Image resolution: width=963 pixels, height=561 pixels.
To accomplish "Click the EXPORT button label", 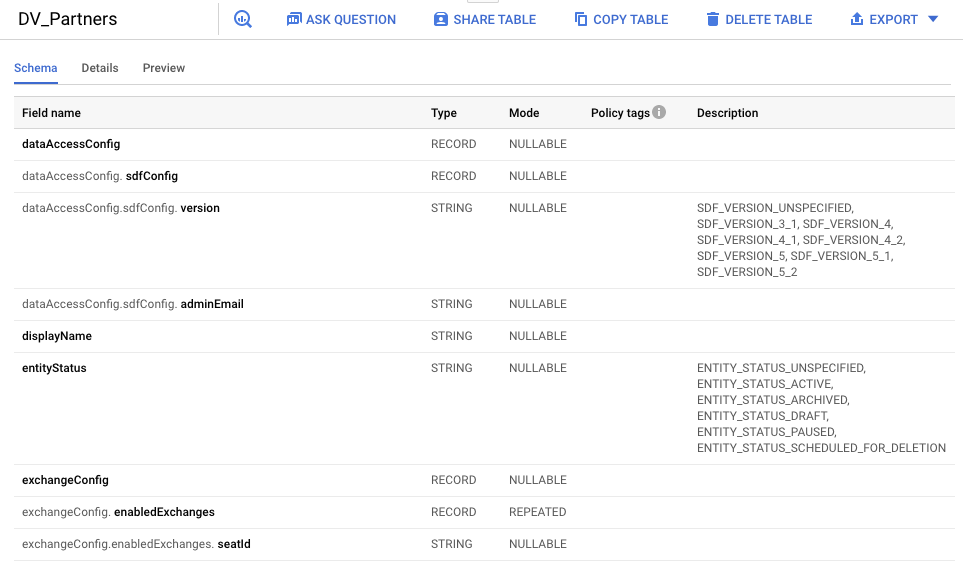I will tap(893, 20).
